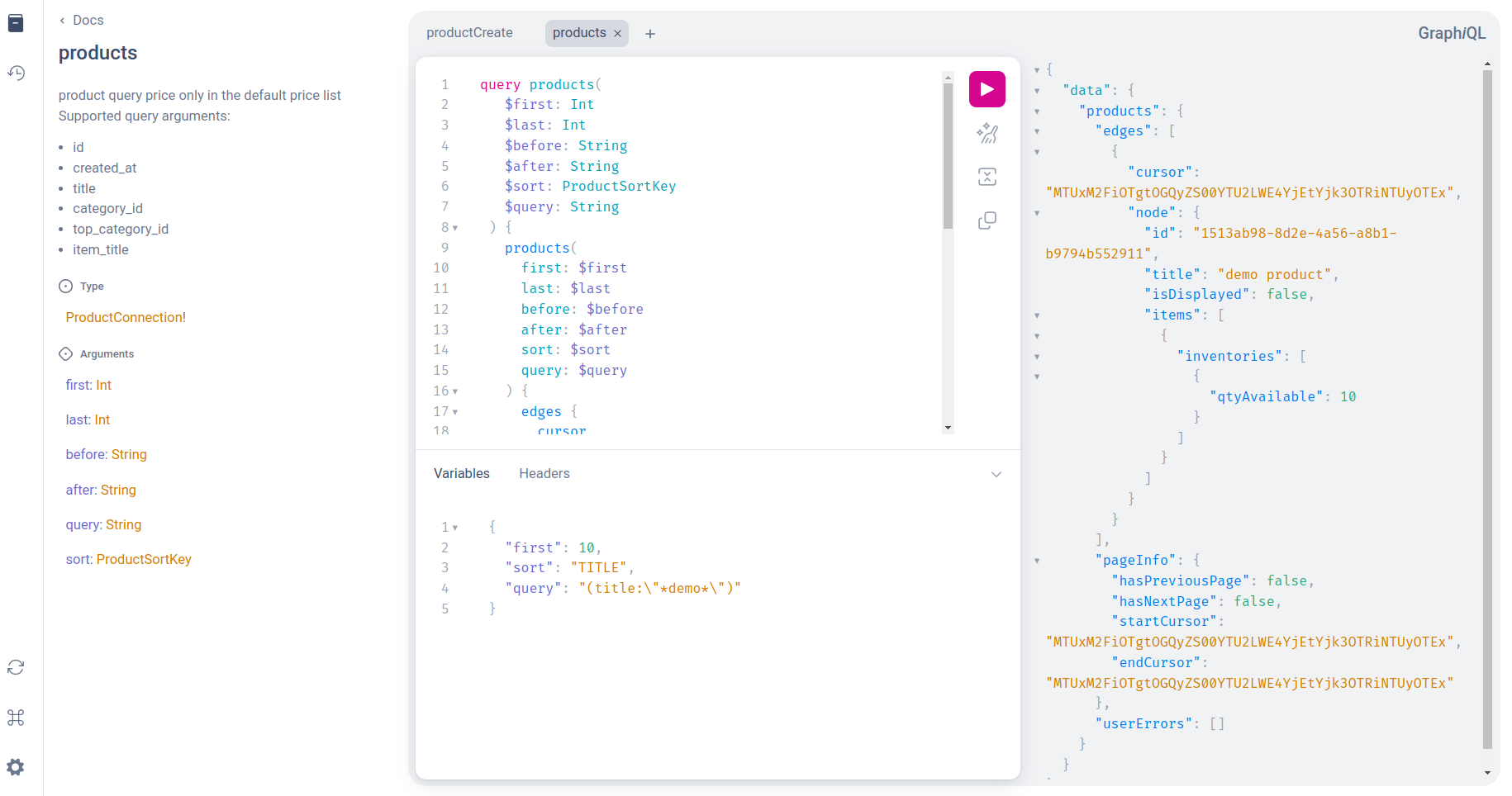Open the keyboard shortcuts dialog
Screen dimensions: 1512x796
click(x=16, y=718)
